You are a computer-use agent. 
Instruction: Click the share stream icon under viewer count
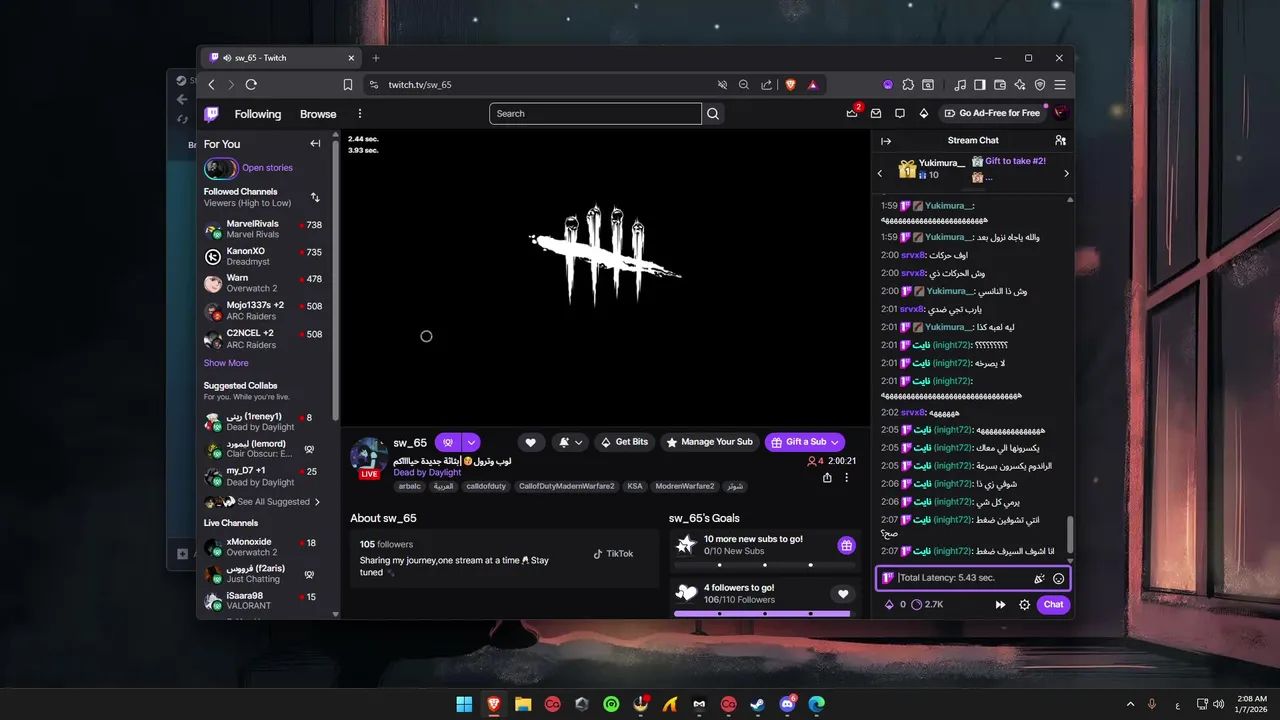click(x=827, y=478)
